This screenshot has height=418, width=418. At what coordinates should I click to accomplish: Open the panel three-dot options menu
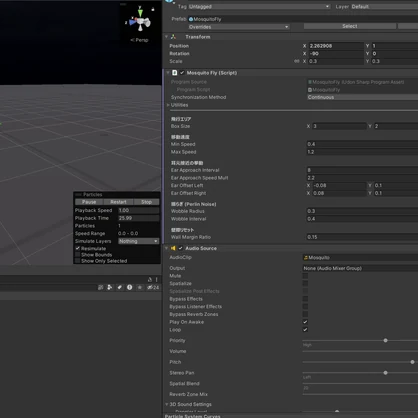(157, 279)
